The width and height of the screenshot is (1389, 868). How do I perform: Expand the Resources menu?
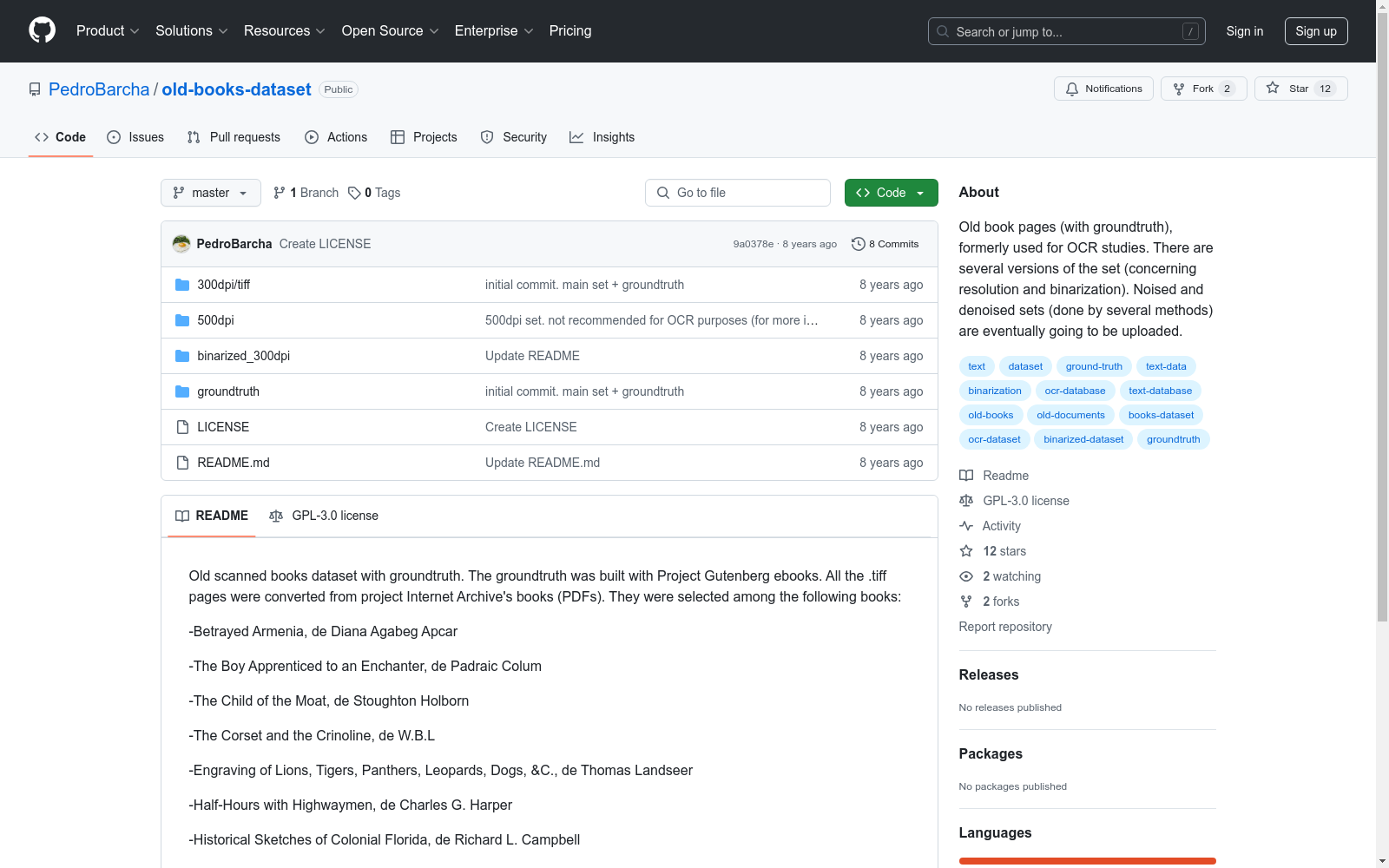tap(285, 31)
